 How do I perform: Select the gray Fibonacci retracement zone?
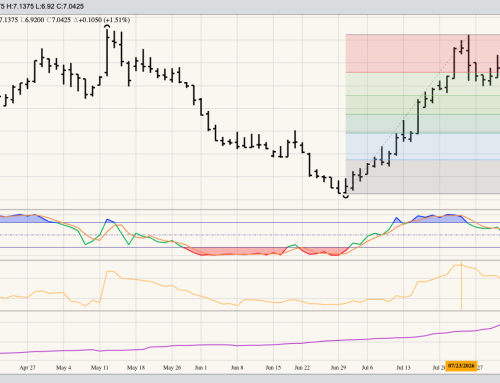tap(423, 177)
